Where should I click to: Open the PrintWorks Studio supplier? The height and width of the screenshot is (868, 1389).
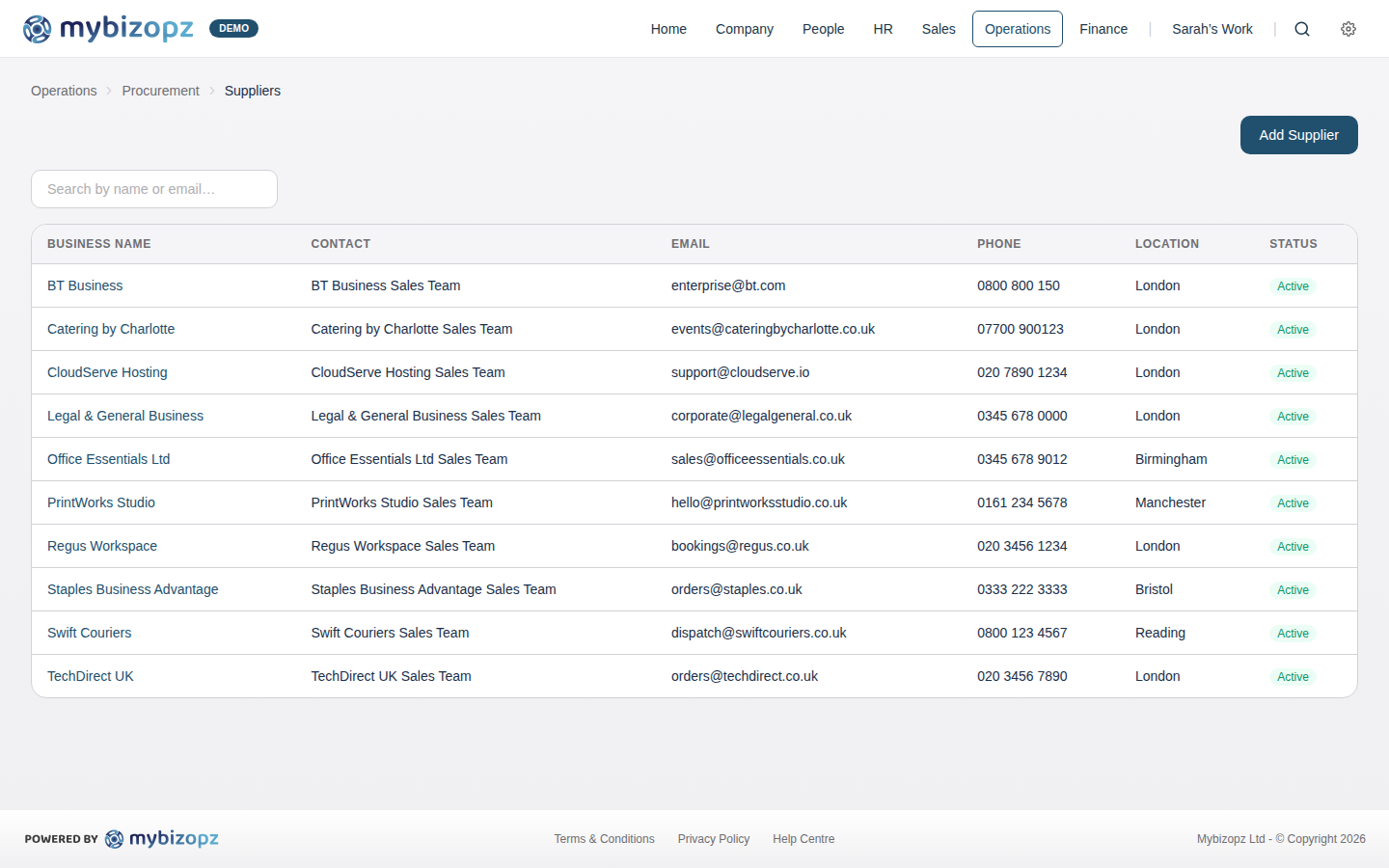(x=101, y=502)
